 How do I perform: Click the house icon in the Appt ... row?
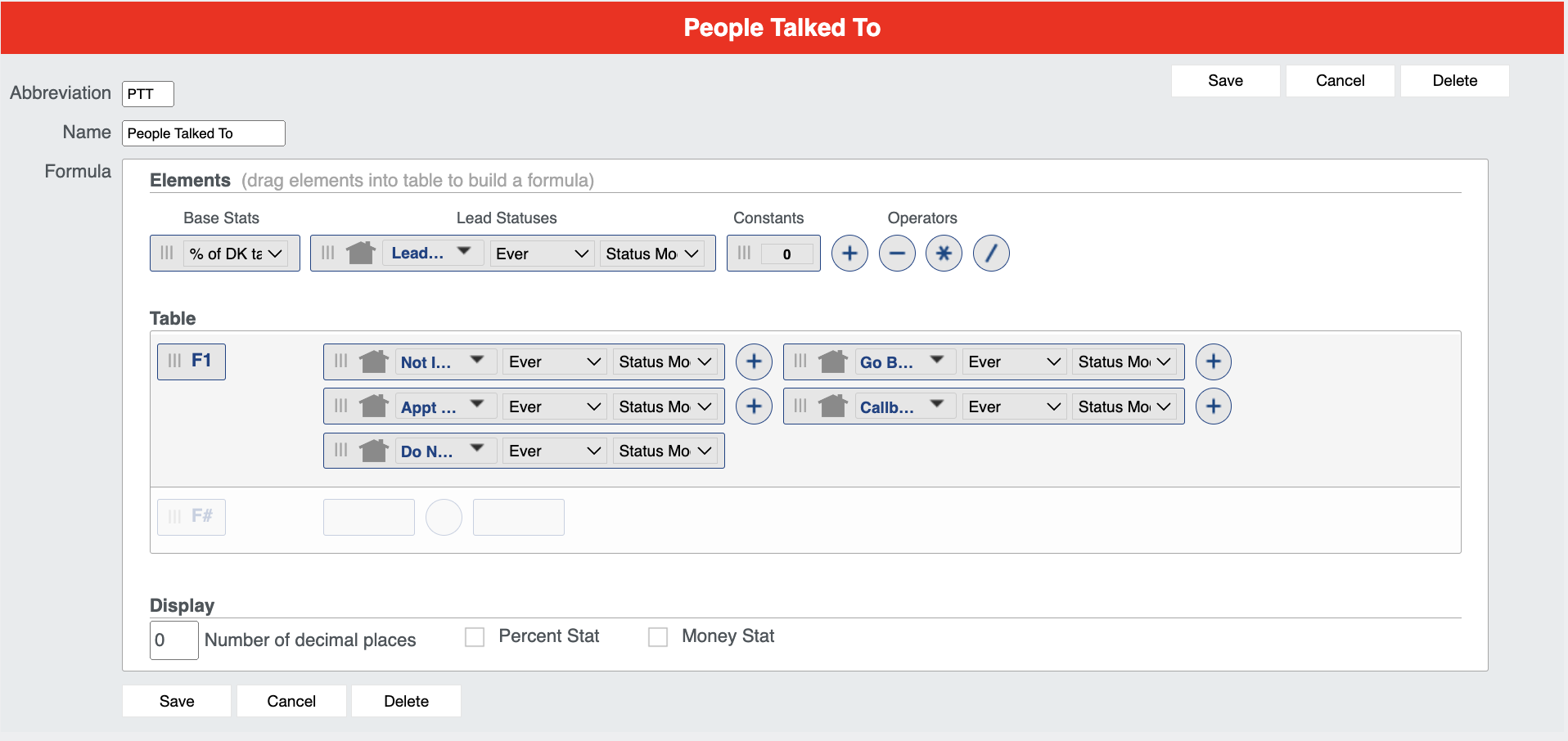pyautogui.click(x=373, y=406)
